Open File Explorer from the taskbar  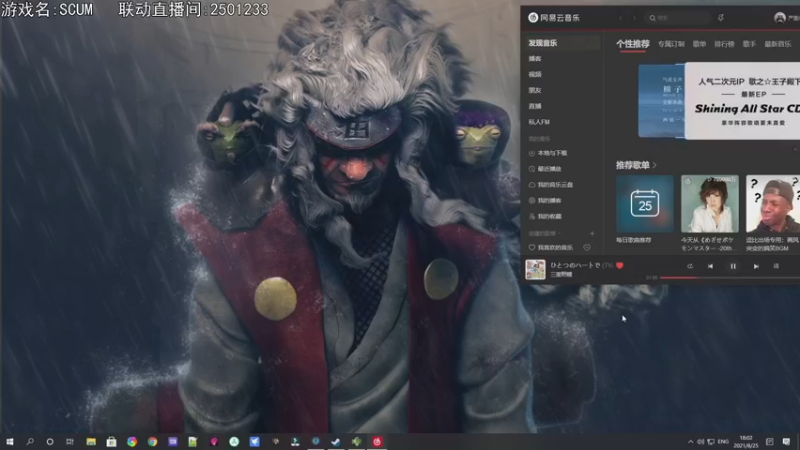pos(91,442)
